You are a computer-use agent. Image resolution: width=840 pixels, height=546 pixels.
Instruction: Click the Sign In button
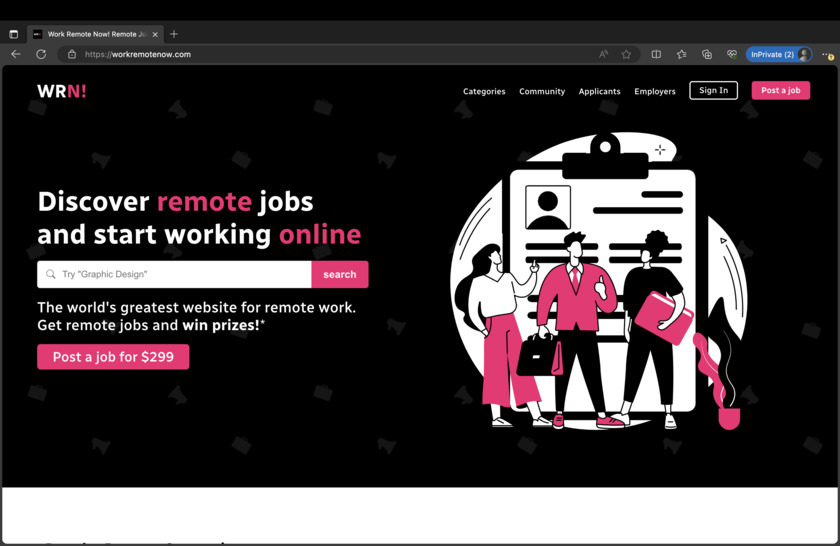[713, 90]
